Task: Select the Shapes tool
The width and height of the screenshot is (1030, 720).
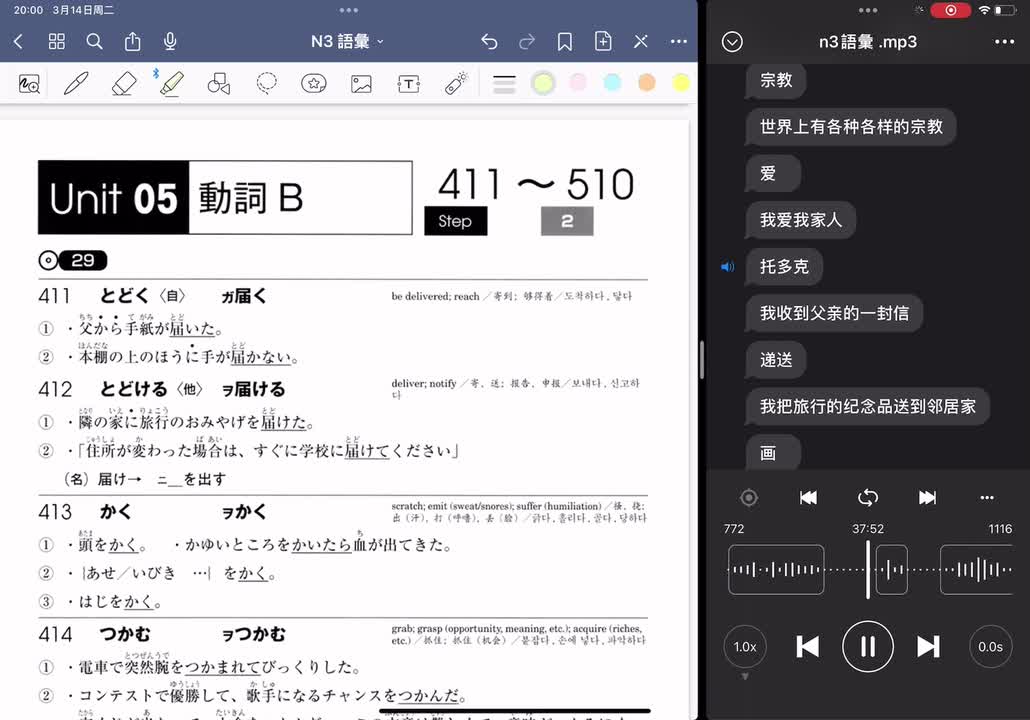Action: pyautogui.click(x=219, y=83)
